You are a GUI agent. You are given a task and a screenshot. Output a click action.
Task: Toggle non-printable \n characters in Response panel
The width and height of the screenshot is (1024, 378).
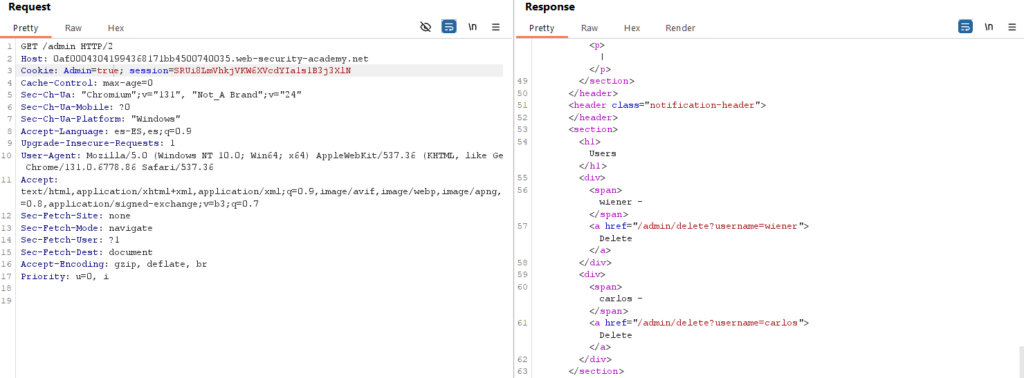pos(989,27)
